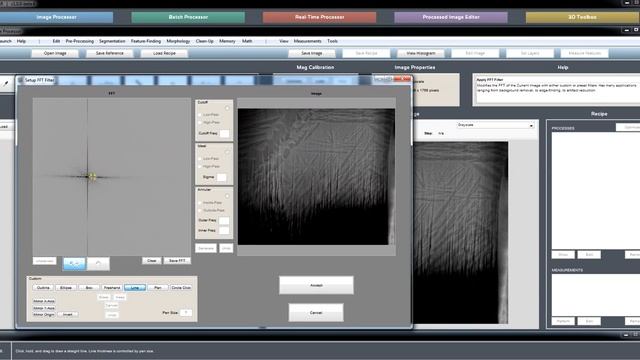
Task: Click the Pen Size input field
Action: point(186,313)
